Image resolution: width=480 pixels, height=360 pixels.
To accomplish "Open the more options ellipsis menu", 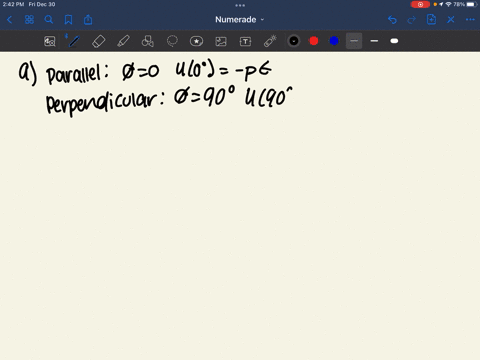I will click(x=470, y=20).
